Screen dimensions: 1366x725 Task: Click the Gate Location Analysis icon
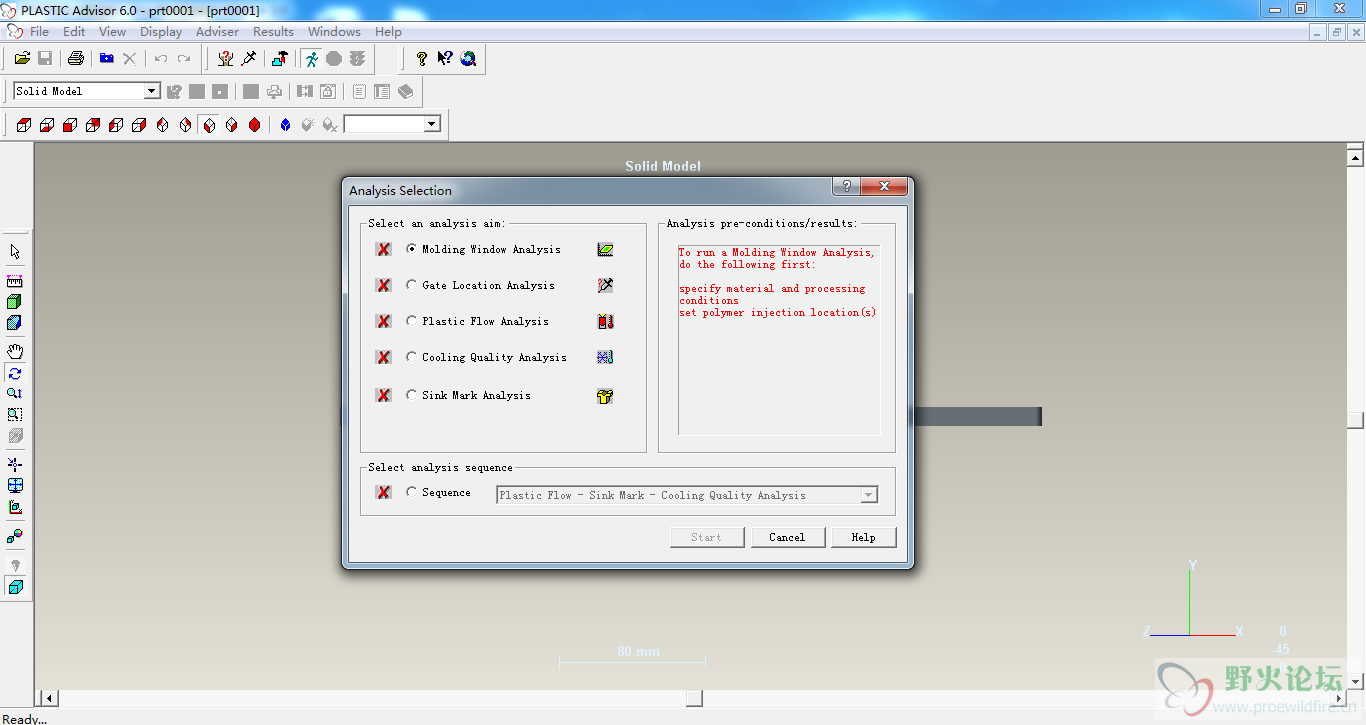tap(605, 285)
